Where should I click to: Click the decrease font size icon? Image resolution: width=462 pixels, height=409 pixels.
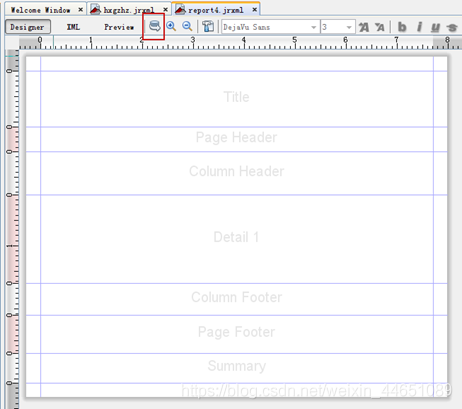(x=379, y=27)
